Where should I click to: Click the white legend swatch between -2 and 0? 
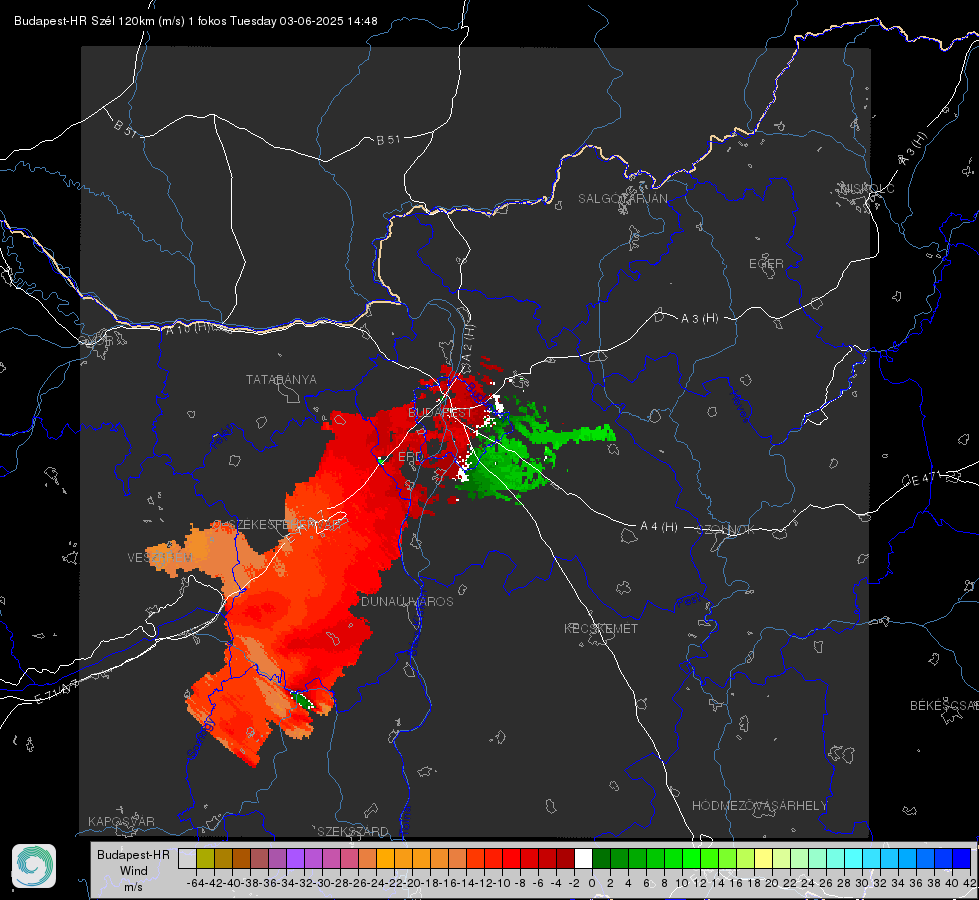[x=583, y=858]
